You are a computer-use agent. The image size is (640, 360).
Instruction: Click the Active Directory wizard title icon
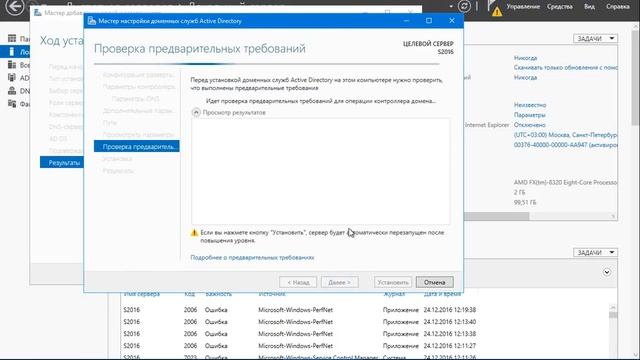pos(92,21)
